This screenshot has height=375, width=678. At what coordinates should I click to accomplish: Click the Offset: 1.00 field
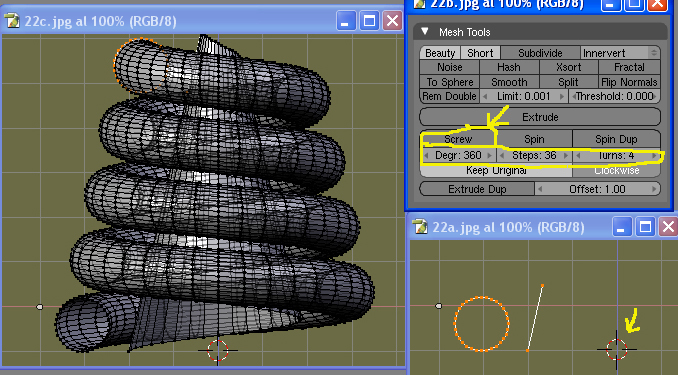[x=597, y=189]
